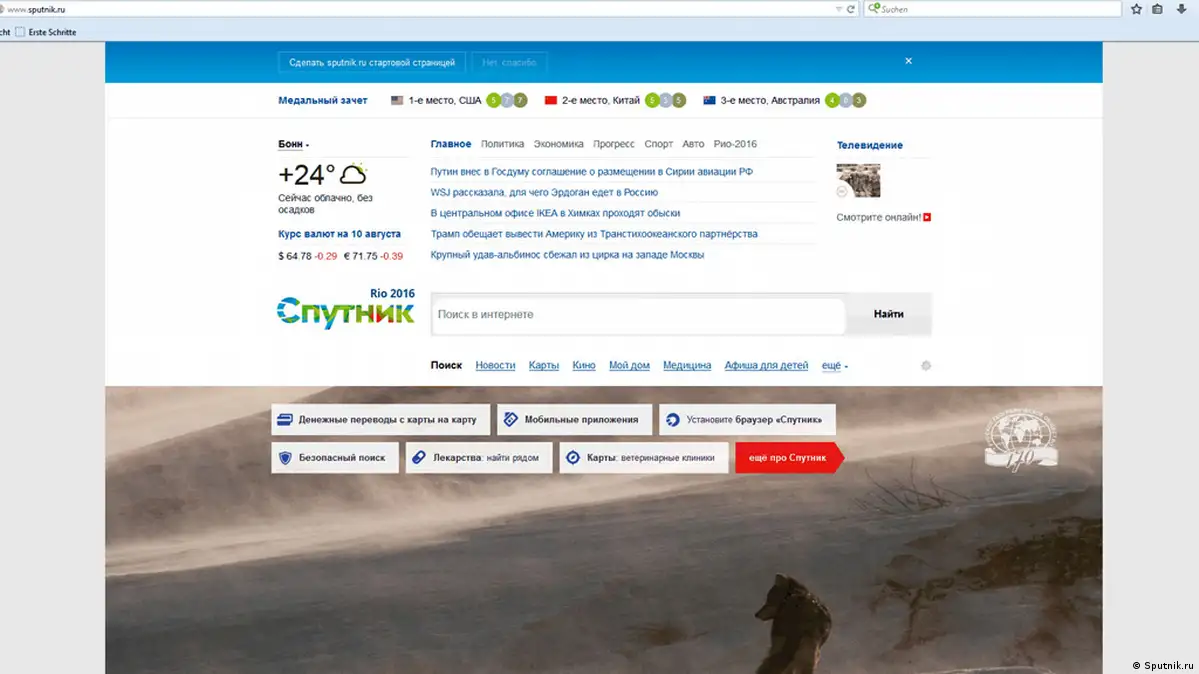The width and height of the screenshot is (1199, 674).
Task: Click the card icon on money transfers tile
Action: point(285,420)
